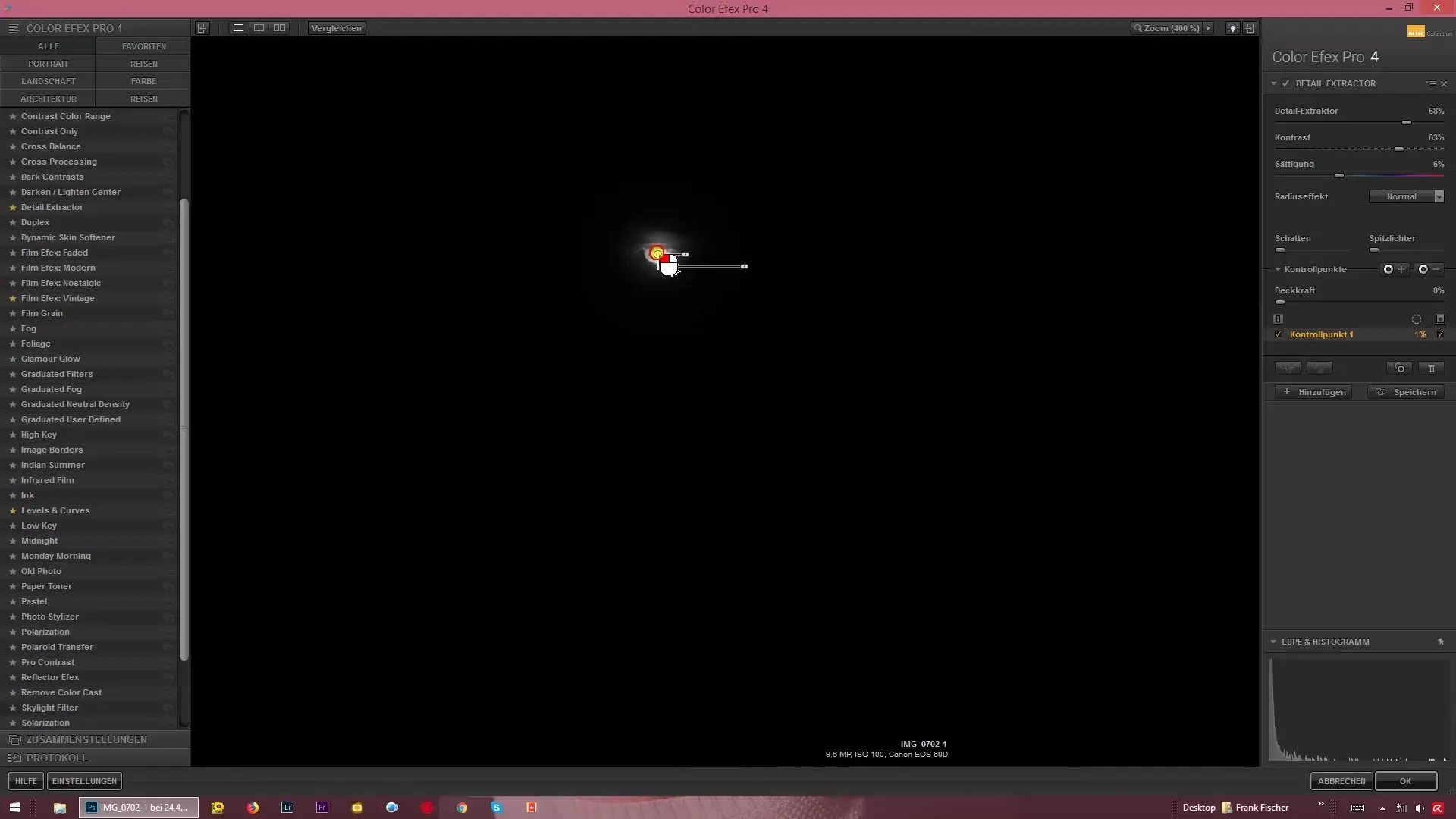Disable the Detail Extractor filter checkbox
This screenshot has width=1456, height=819.
coord(1286,83)
